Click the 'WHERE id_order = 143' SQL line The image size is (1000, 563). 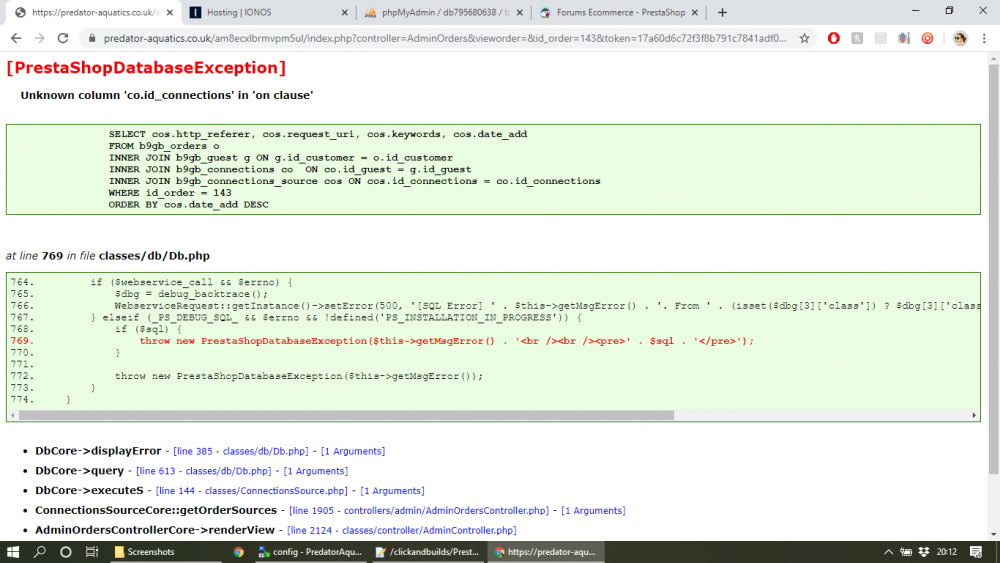[170, 193]
